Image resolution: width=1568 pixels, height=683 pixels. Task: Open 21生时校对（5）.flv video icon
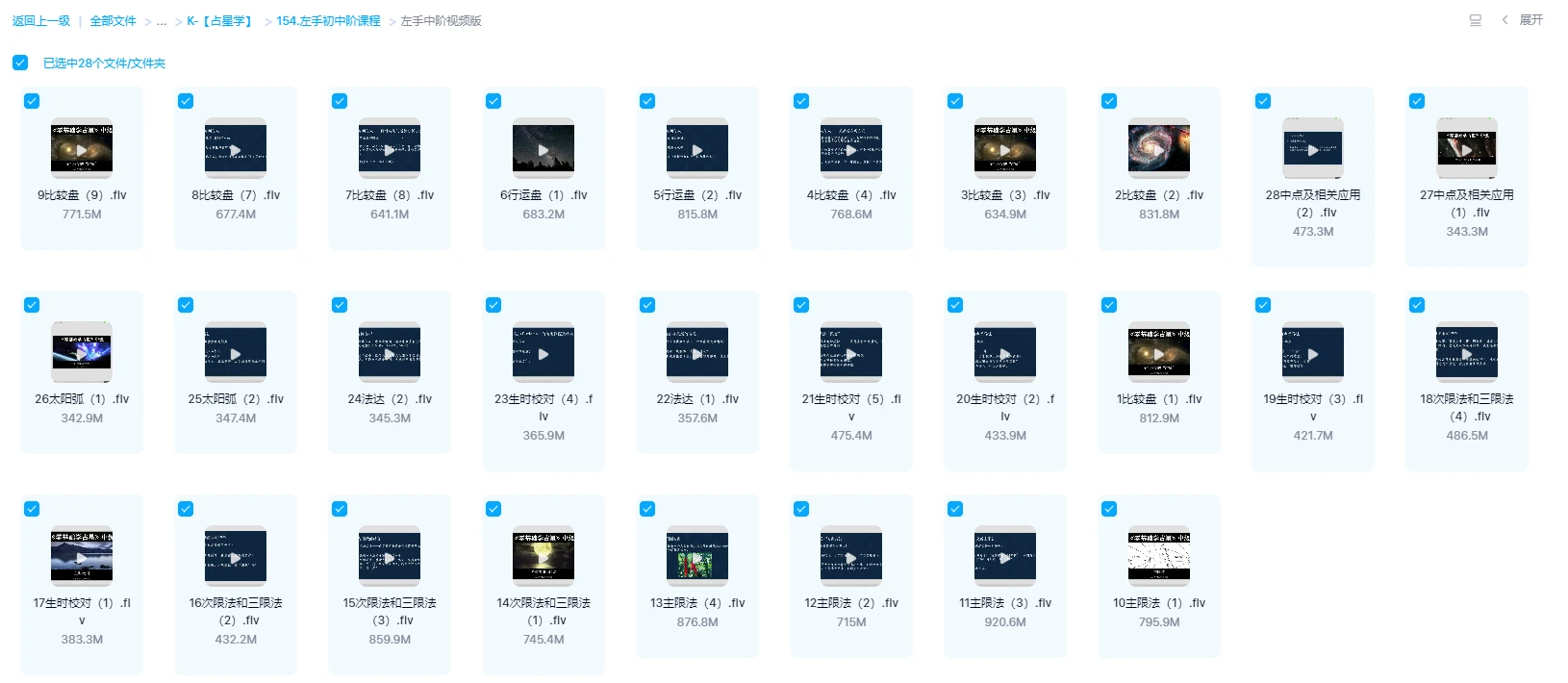pos(851,353)
